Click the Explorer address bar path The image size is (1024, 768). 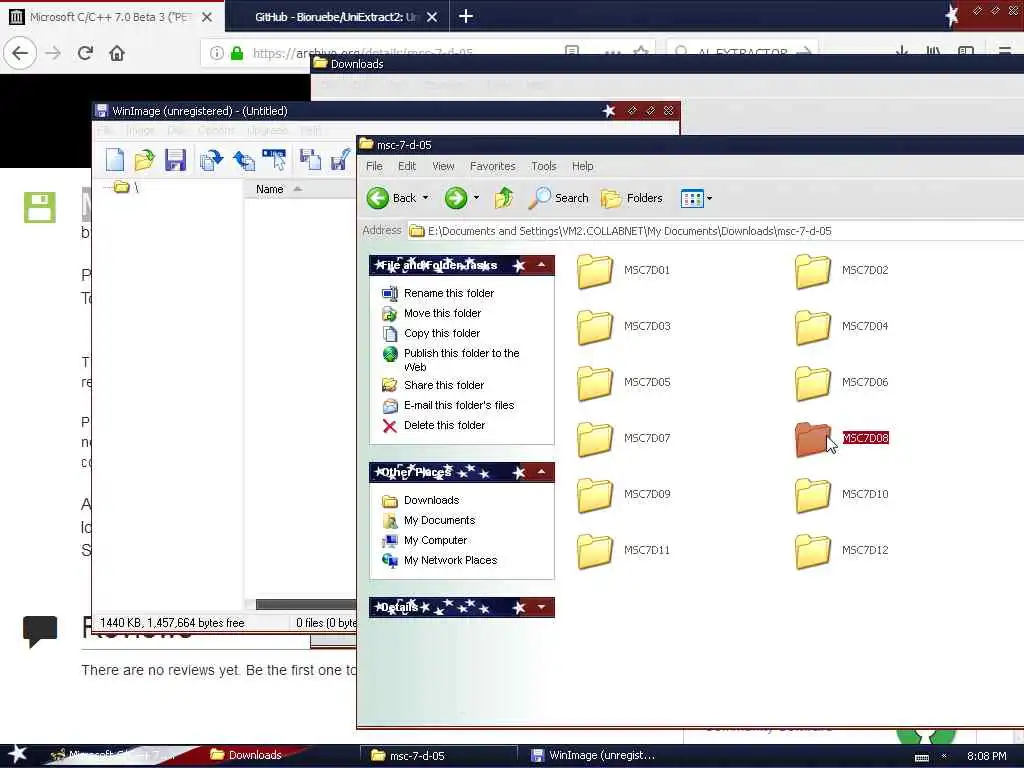point(630,231)
